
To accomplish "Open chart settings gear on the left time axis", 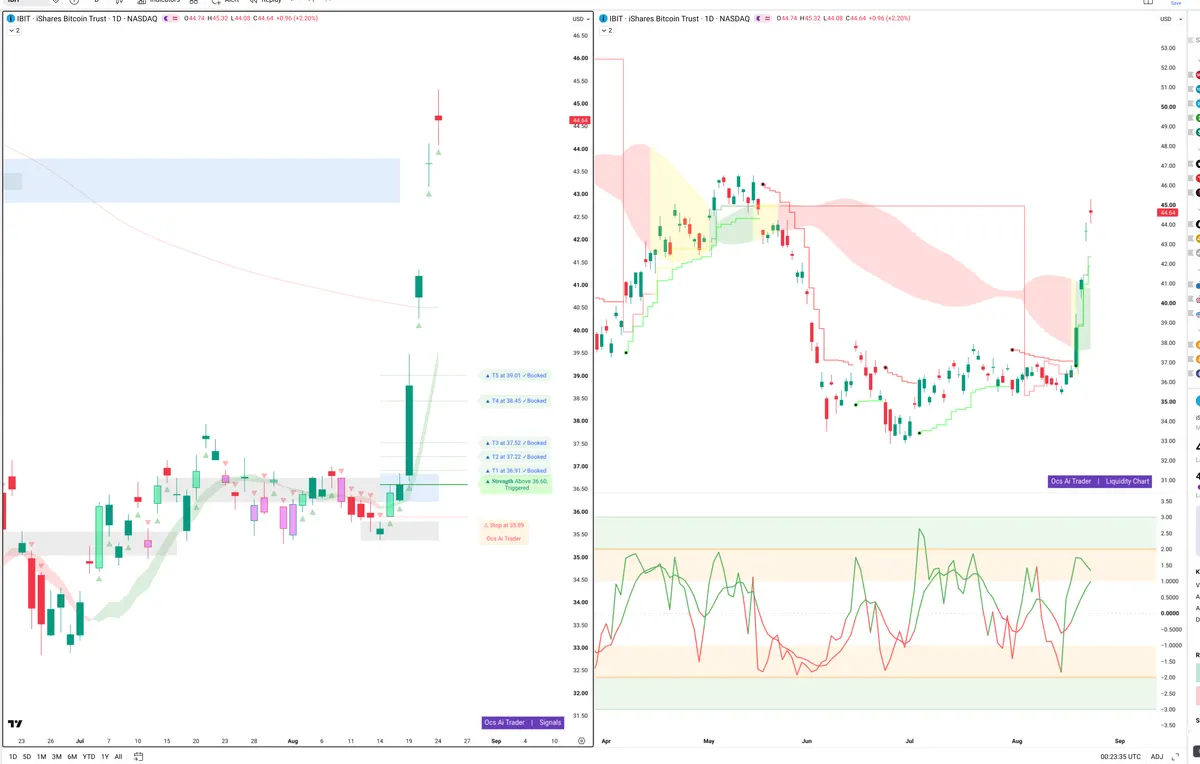I will pyautogui.click(x=582, y=741).
